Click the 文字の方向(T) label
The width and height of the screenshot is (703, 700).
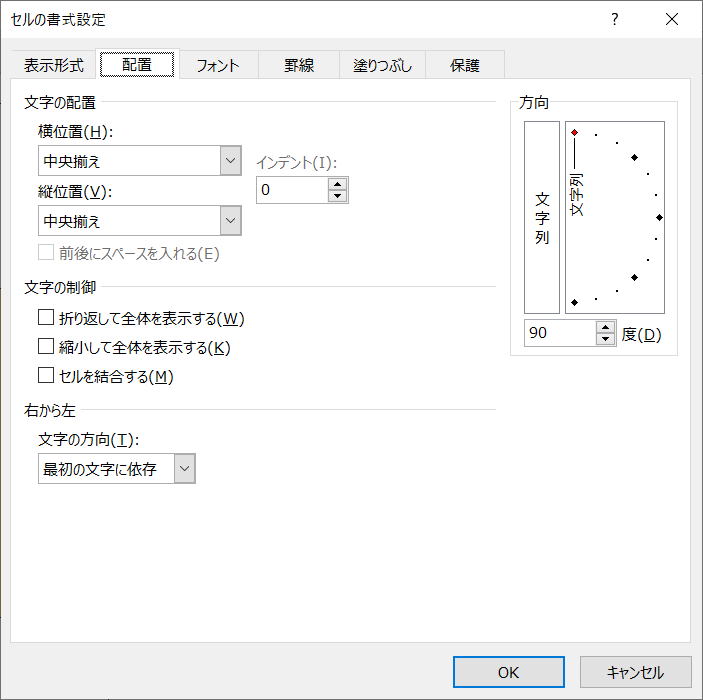[x=88, y=439]
